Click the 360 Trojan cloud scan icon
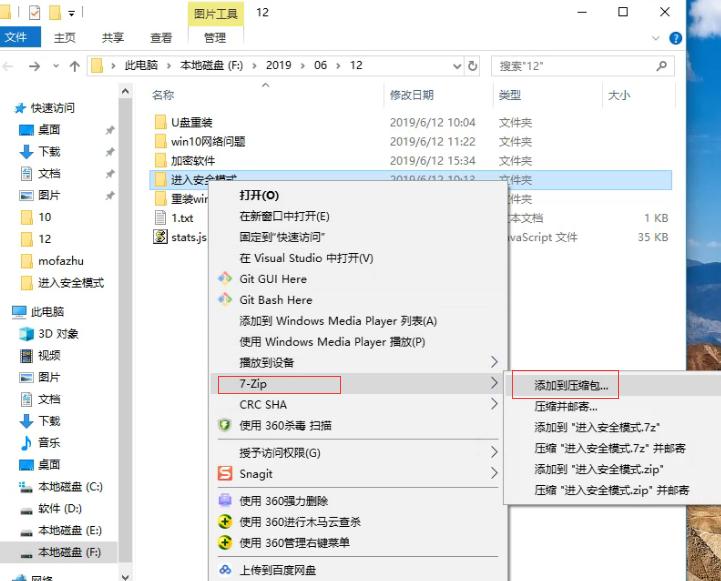This screenshot has height=581, width=721. click(x=225, y=522)
